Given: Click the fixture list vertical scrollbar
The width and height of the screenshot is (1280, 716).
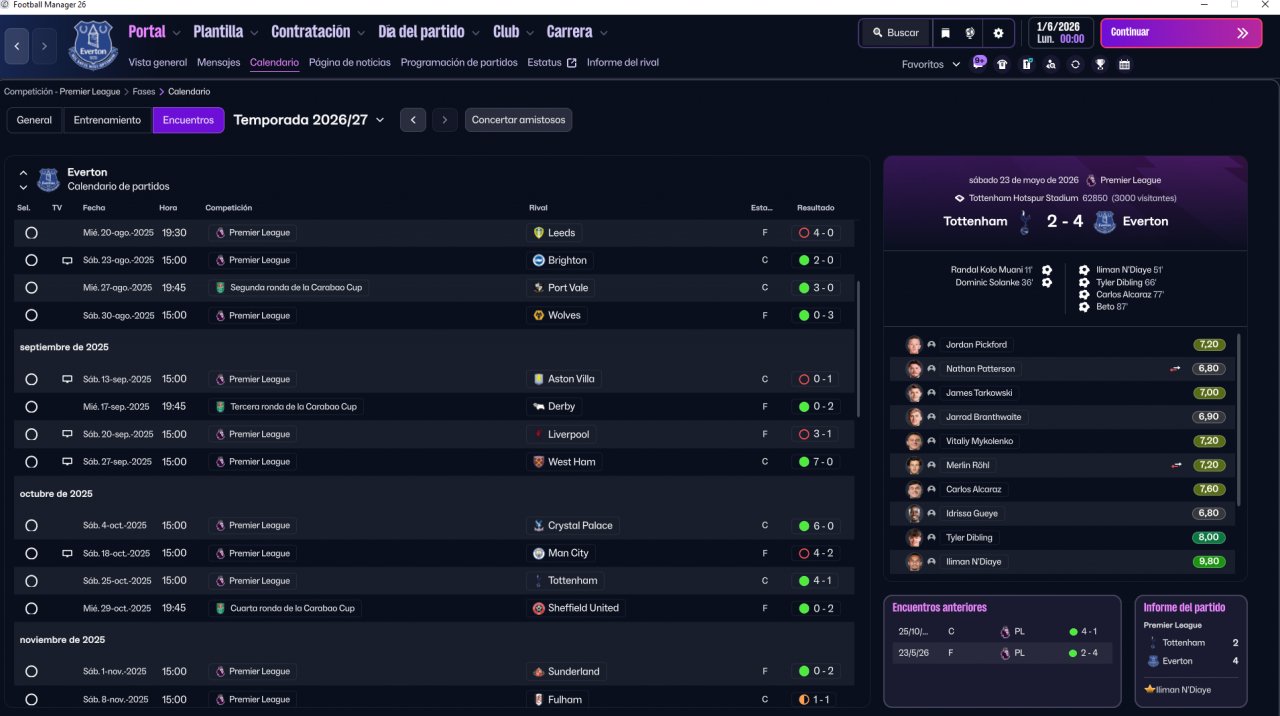Looking at the screenshot, I should pos(858,348).
